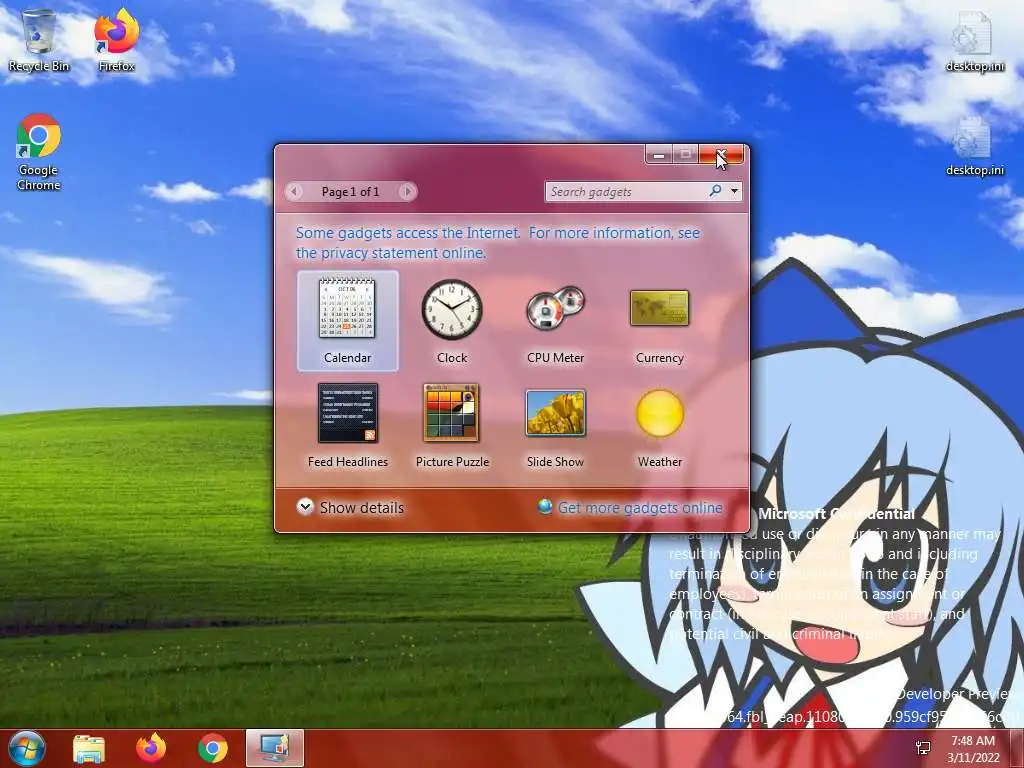Select the Feed Headlines gadget
The image size is (1024, 768).
click(347, 425)
